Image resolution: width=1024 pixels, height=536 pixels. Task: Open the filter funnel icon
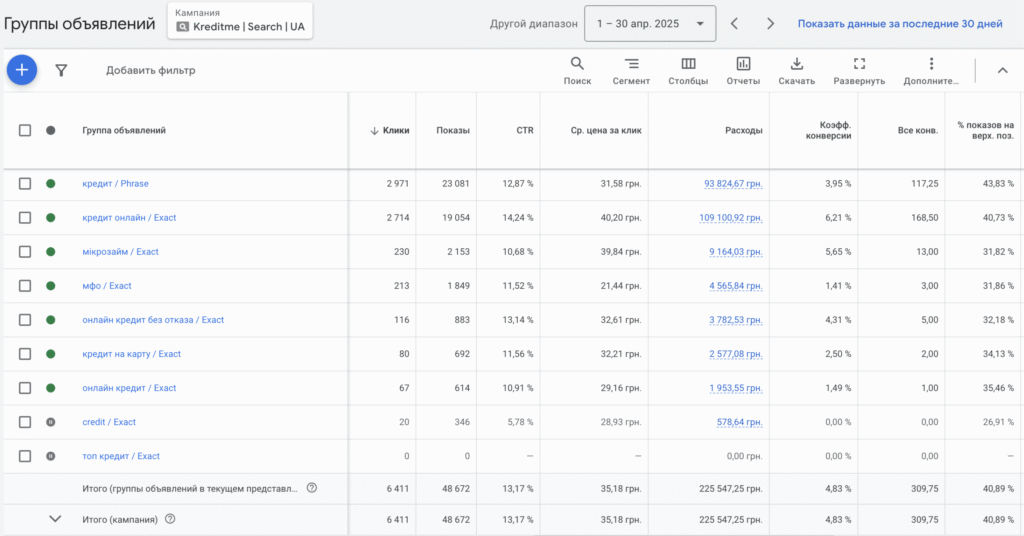61,70
